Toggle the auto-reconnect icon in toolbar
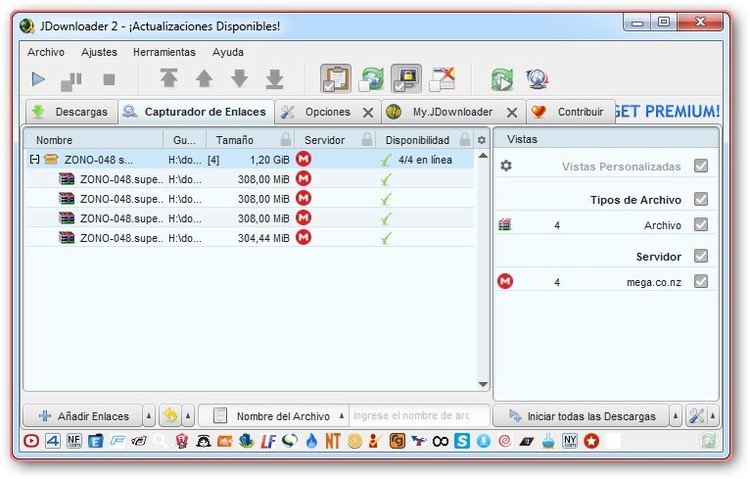 (372, 79)
